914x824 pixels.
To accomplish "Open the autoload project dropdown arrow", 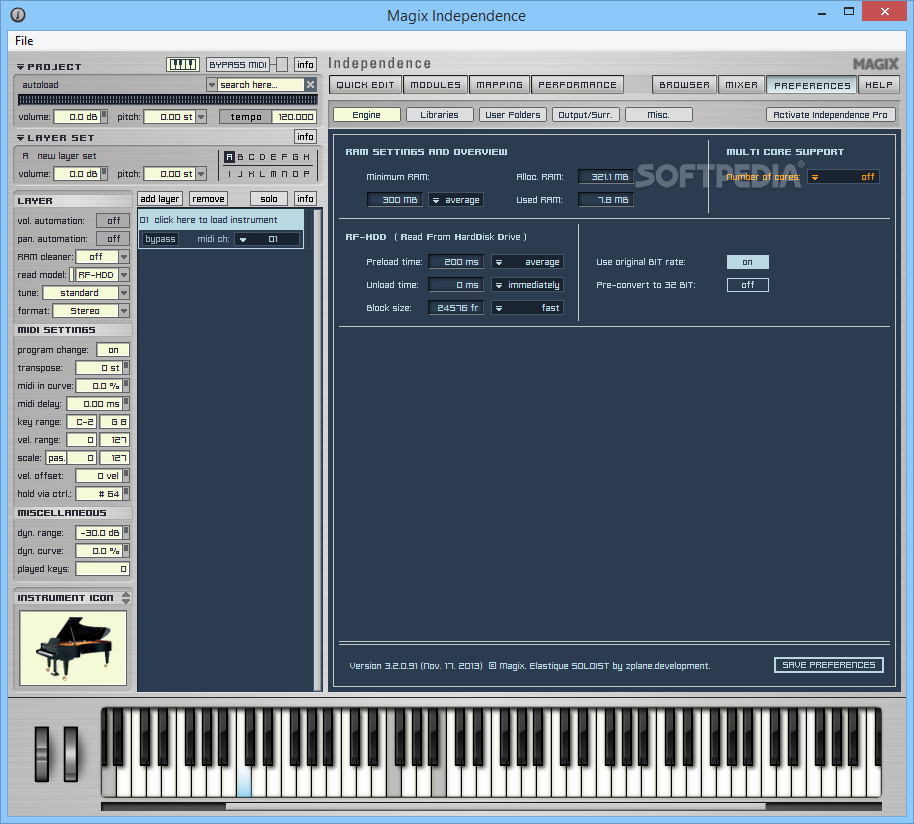I will click(212, 84).
